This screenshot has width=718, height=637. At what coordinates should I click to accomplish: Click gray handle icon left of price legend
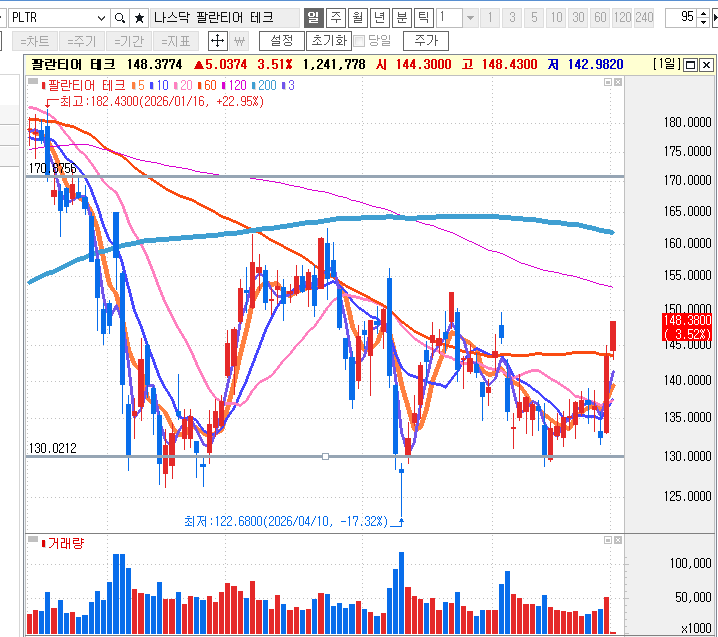coord(33,82)
